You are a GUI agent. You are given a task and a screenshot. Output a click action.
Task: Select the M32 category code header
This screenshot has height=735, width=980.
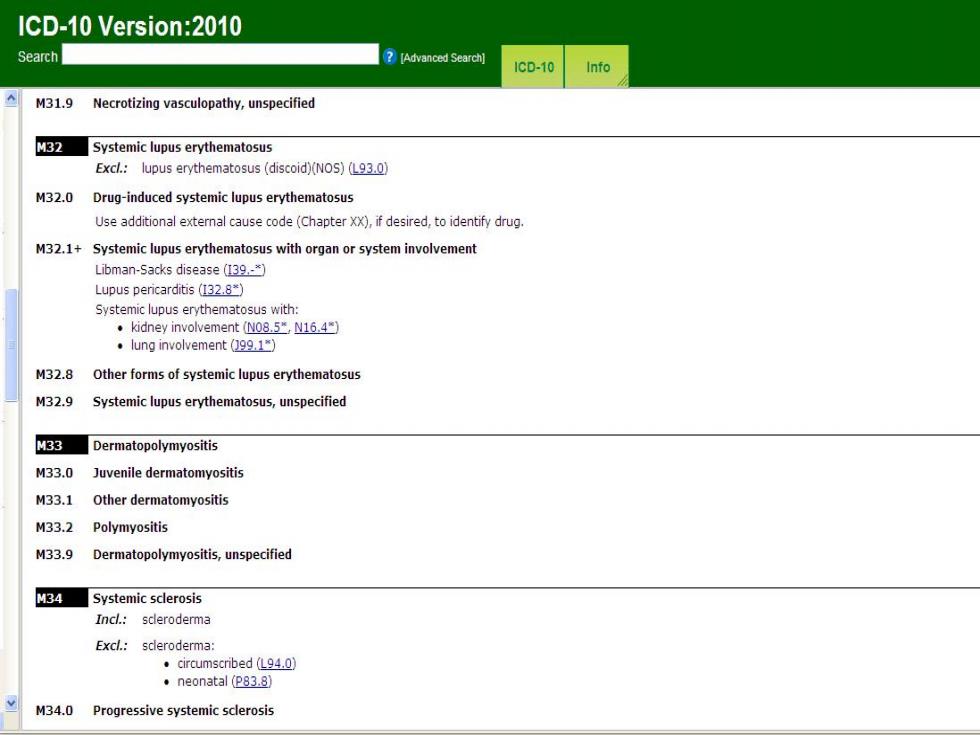pyautogui.click(x=61, y=147)
